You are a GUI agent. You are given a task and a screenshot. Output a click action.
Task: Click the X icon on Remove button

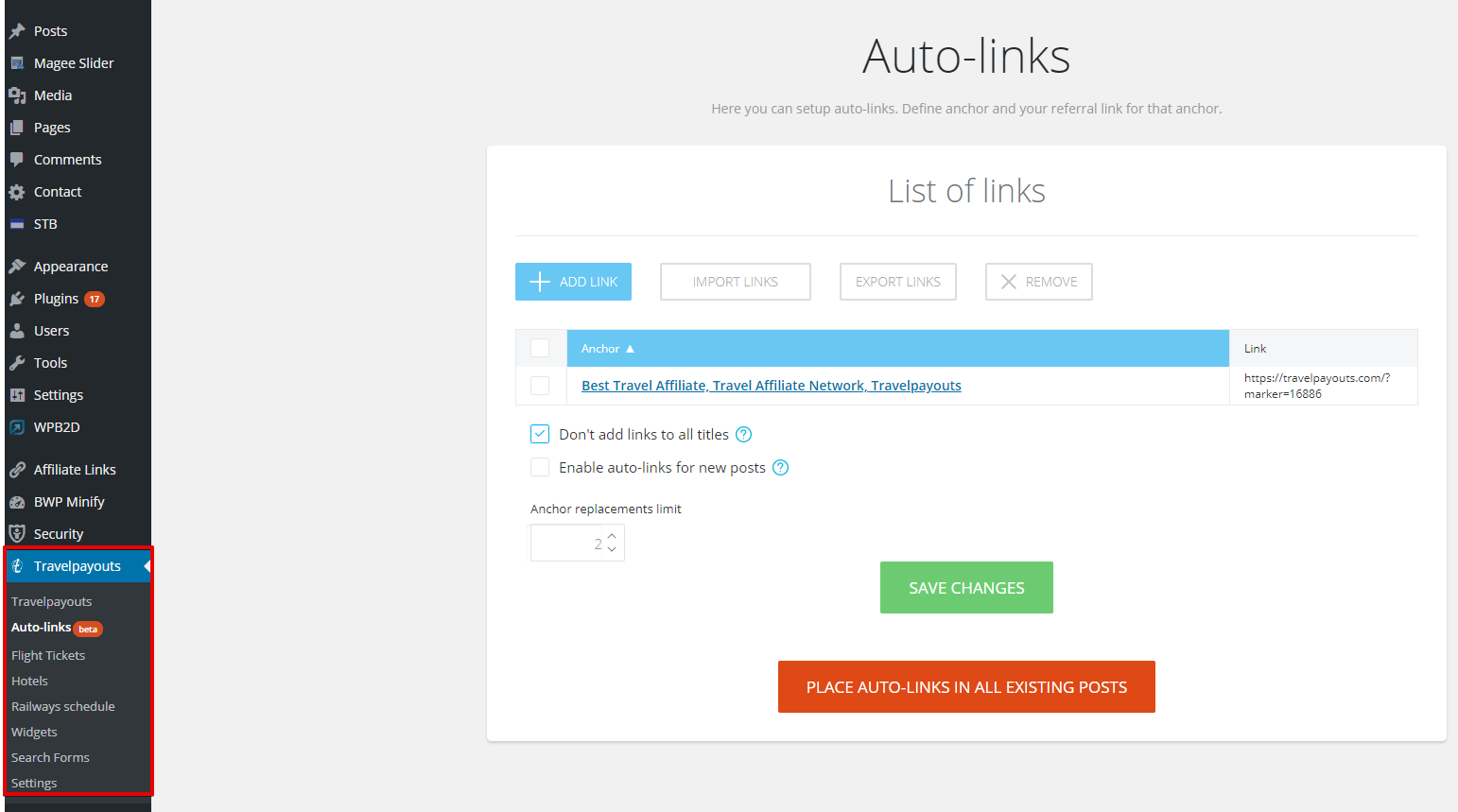[x=1009, y=282]
